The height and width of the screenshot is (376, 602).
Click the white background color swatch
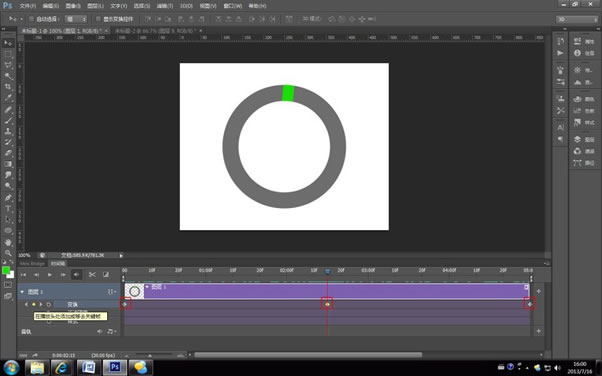tap(11, 275)
